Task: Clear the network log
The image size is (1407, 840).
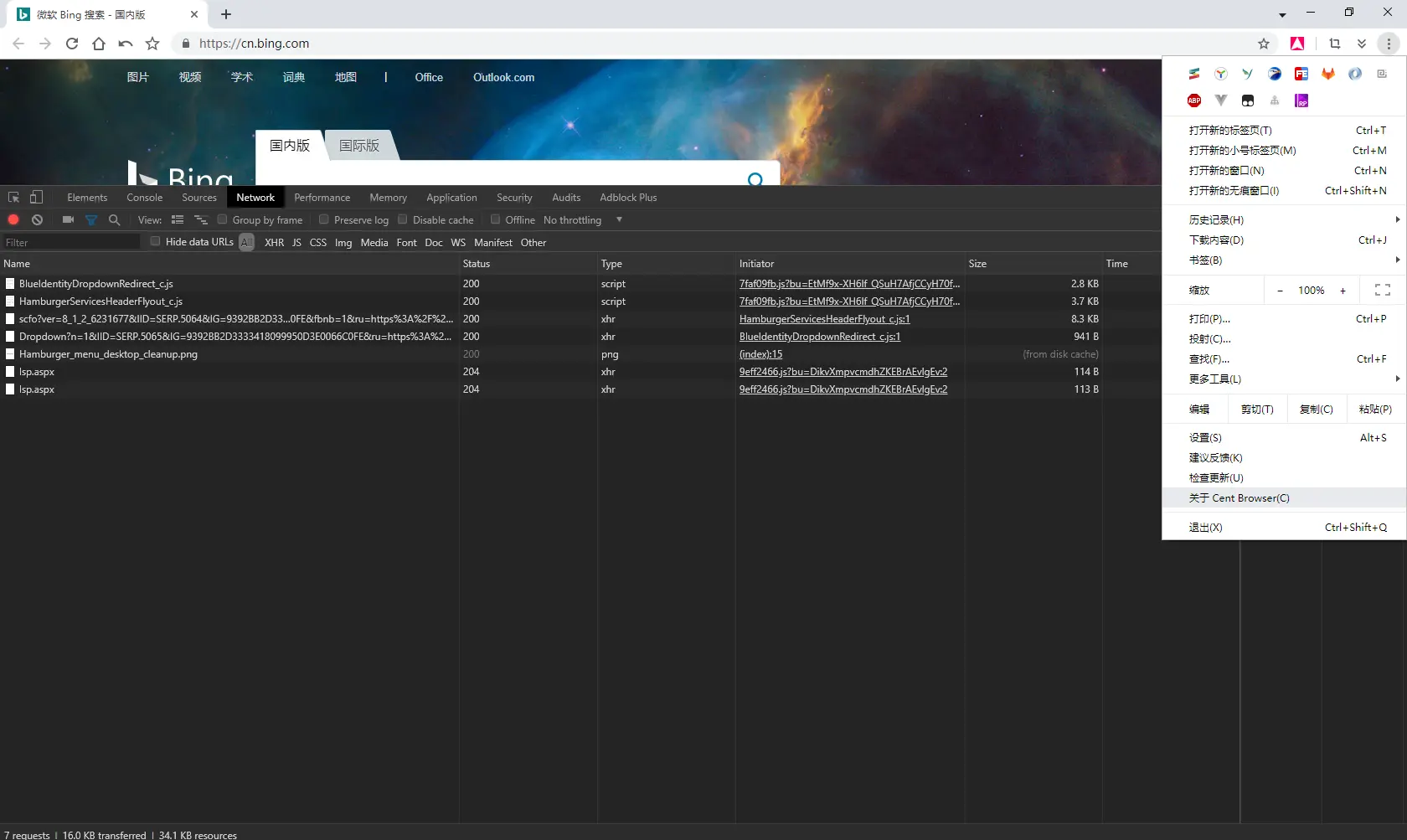Action: tap(37, 219)
